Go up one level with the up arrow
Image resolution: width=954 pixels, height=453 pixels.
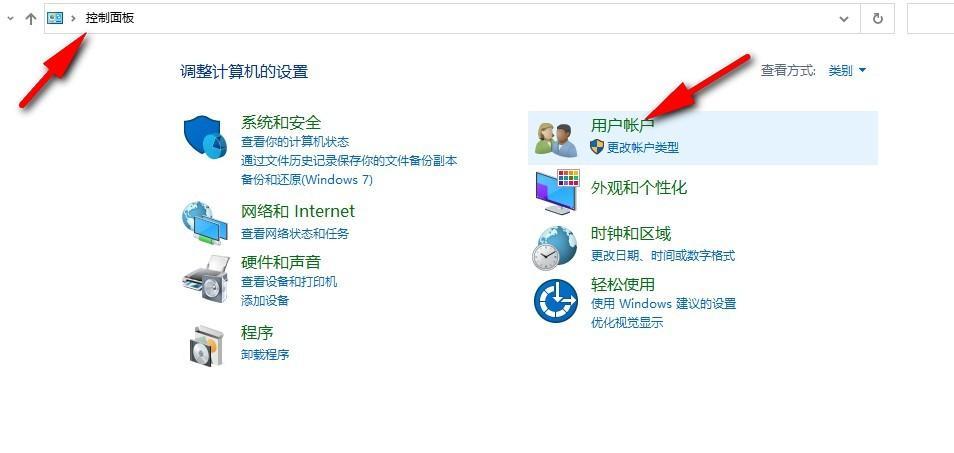(x=30, y=19)
